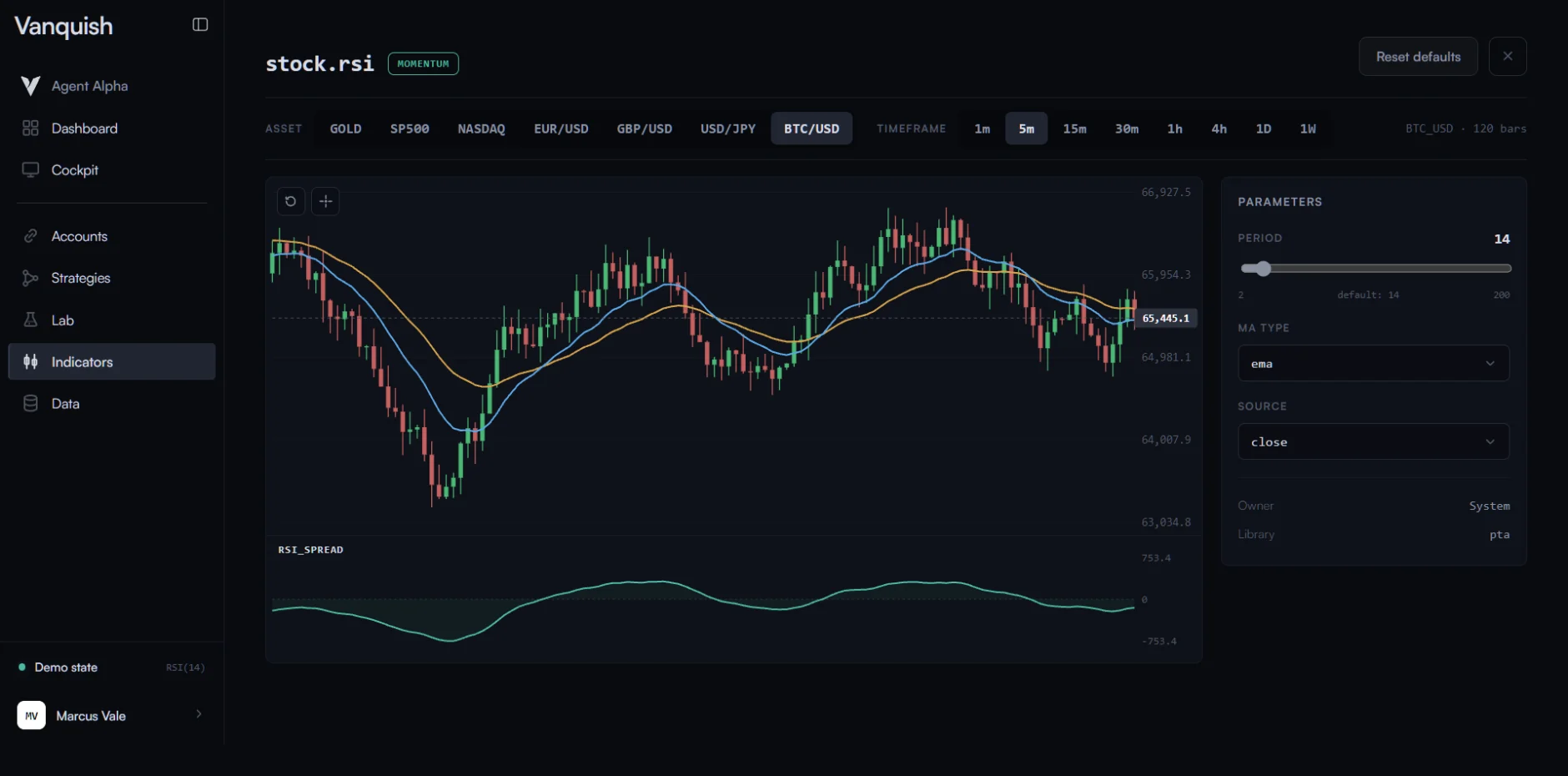Select USD/JPY asset

[x=728, y=128]
